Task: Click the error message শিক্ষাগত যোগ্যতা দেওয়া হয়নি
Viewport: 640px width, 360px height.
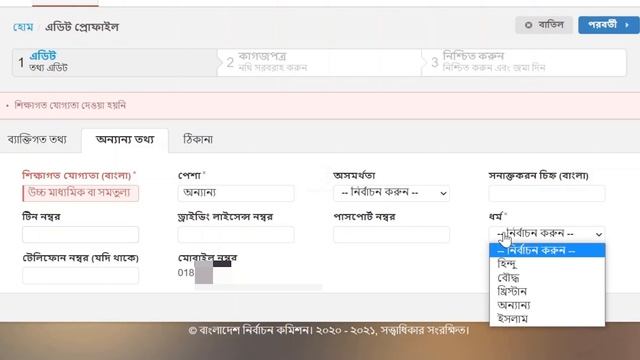Action: point(70,105)
